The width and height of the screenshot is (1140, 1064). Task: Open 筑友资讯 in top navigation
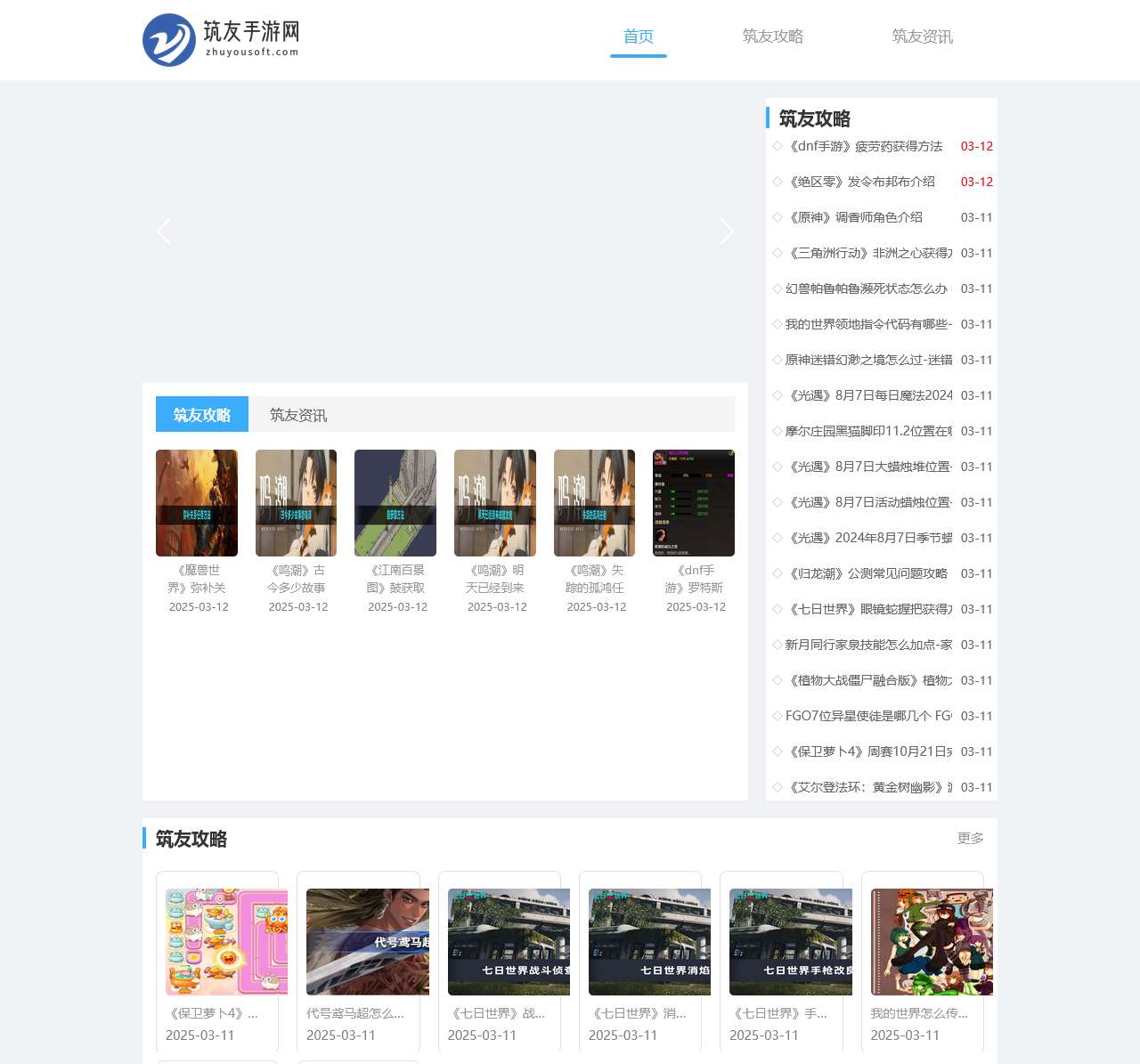tap(923, 37)
